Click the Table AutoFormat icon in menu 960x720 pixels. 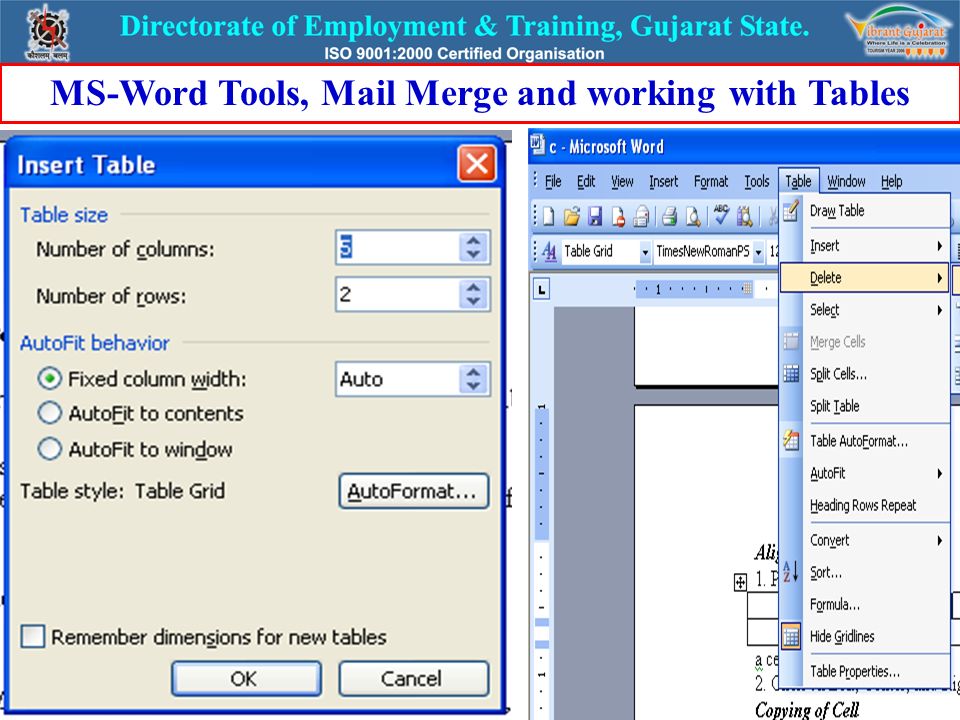pyautogui.click(x=791, y=440)
